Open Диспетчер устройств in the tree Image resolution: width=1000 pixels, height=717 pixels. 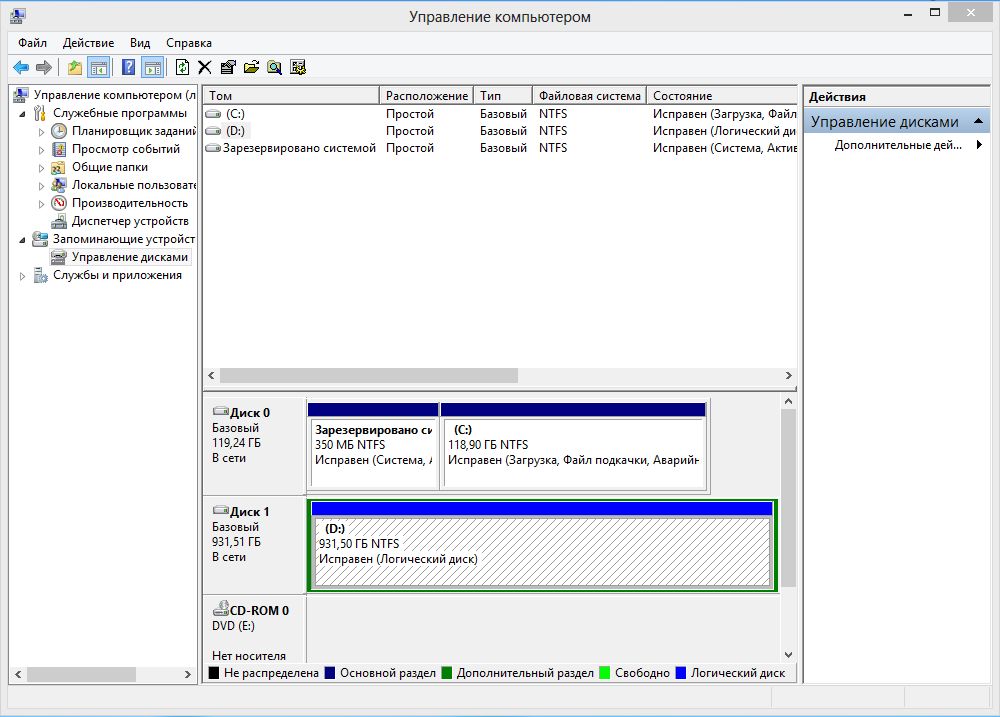point(130,221)
